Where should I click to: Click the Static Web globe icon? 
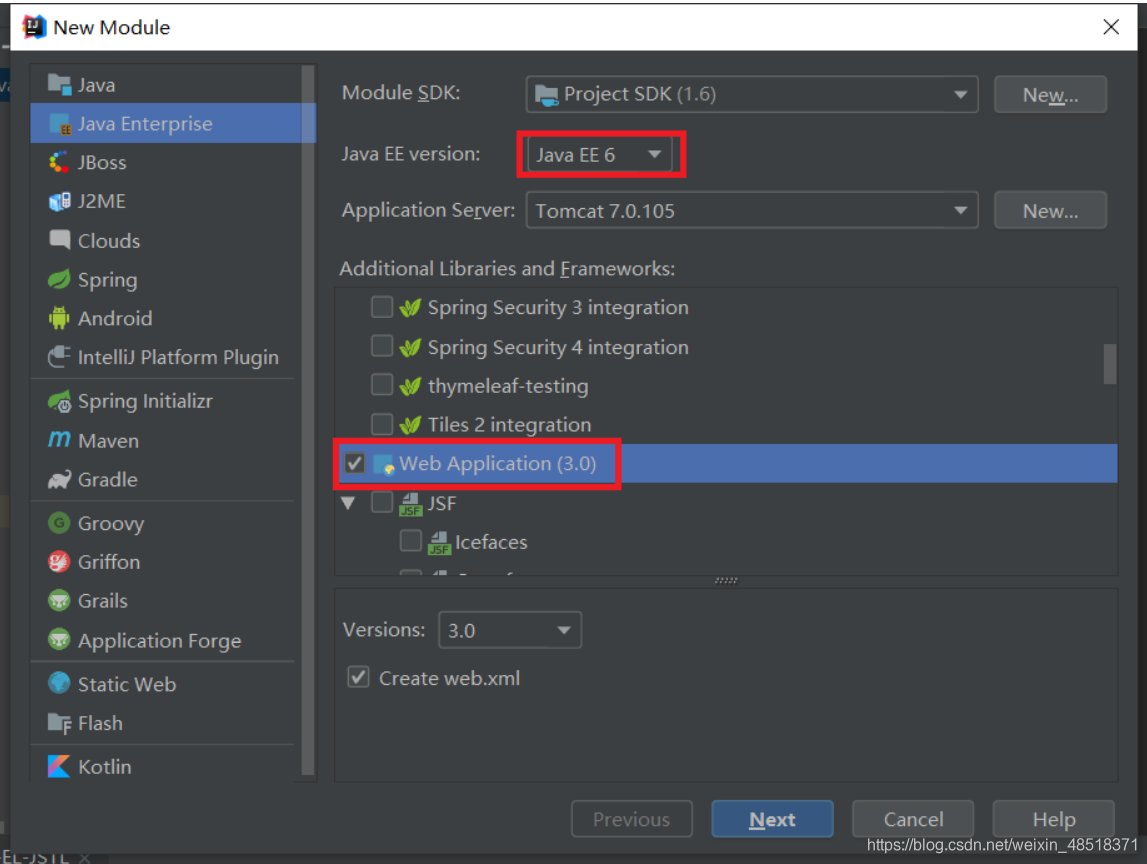(59, 683)
